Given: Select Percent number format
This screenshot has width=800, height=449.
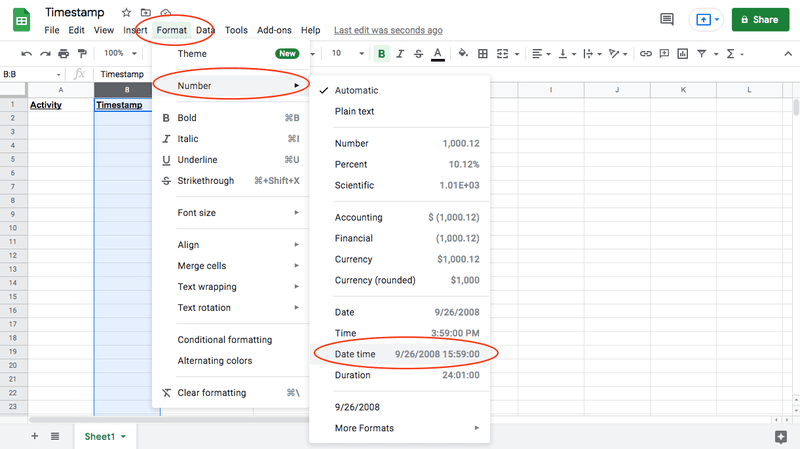Looking at the screenshot, I should [x=399, y=164].
